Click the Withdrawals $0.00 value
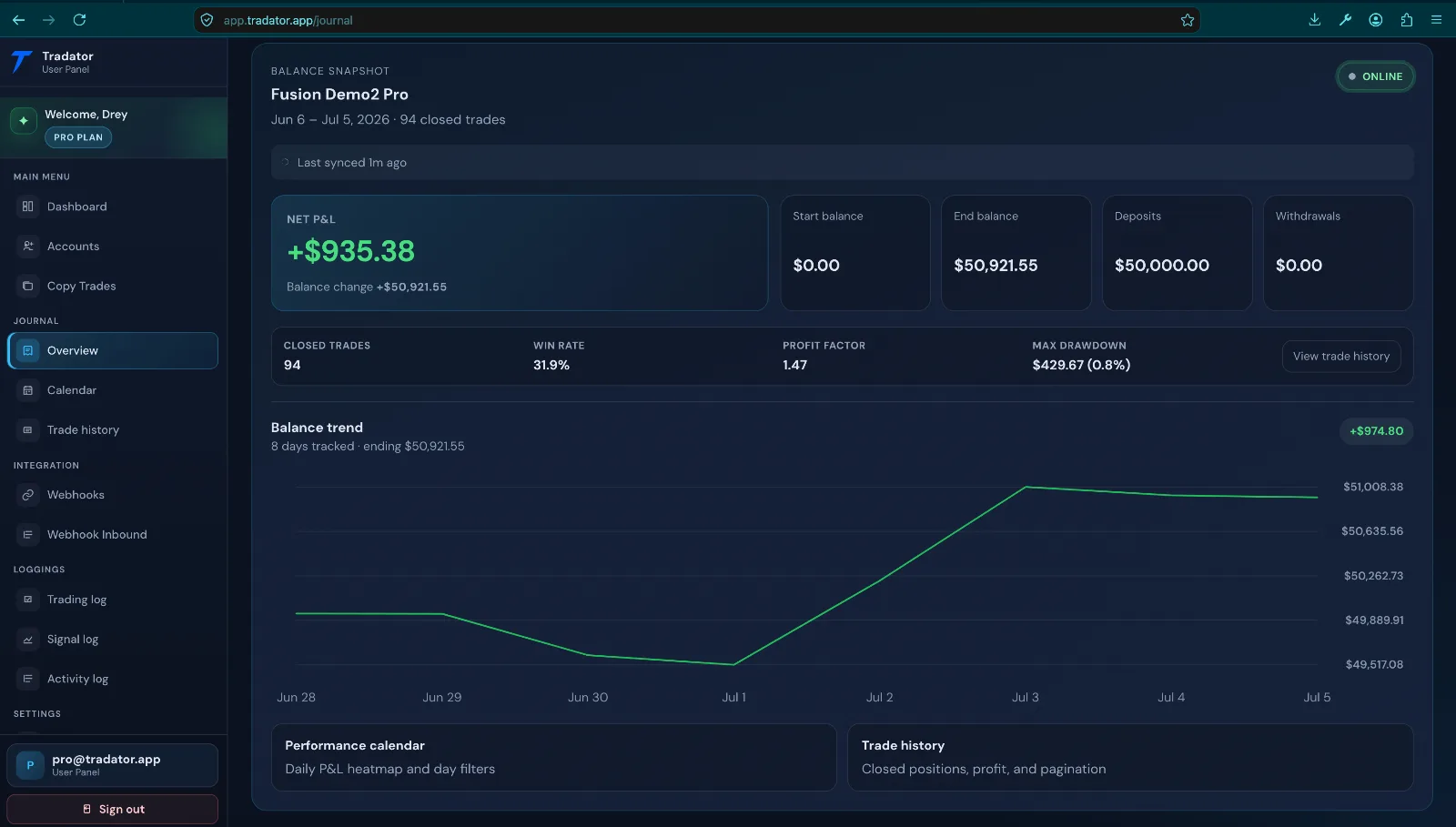This screenshot has width=1456, height=827. (1299, 266)
